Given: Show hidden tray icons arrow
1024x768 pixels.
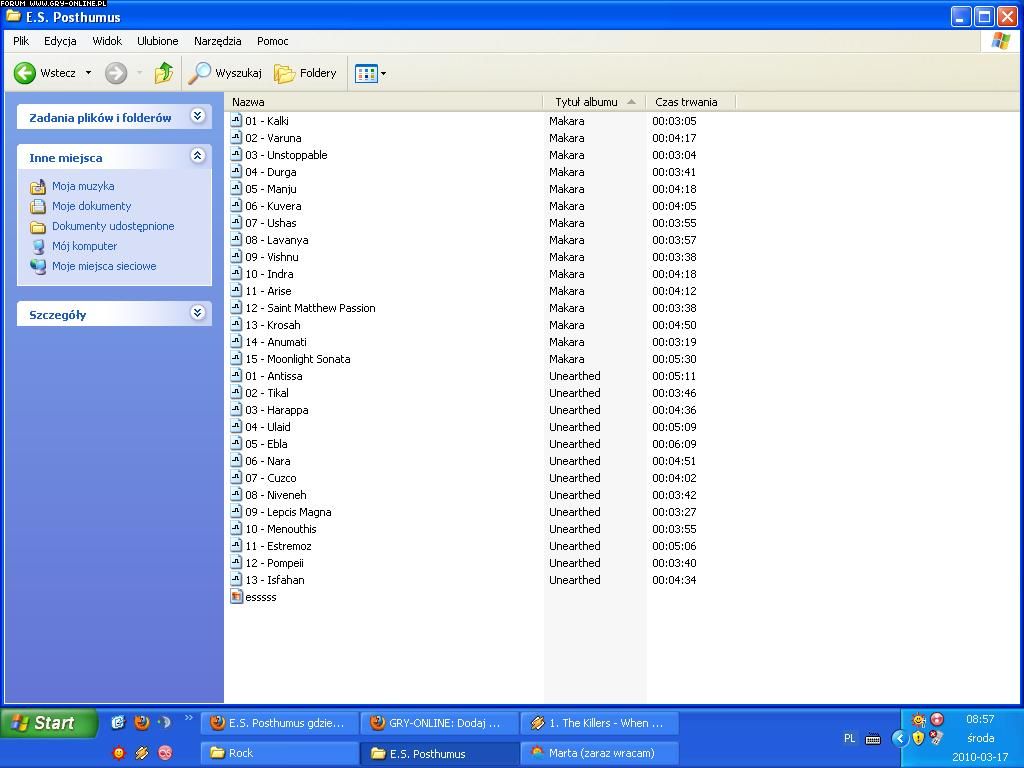Looking at the screenshot, I should tap(900, 739).
